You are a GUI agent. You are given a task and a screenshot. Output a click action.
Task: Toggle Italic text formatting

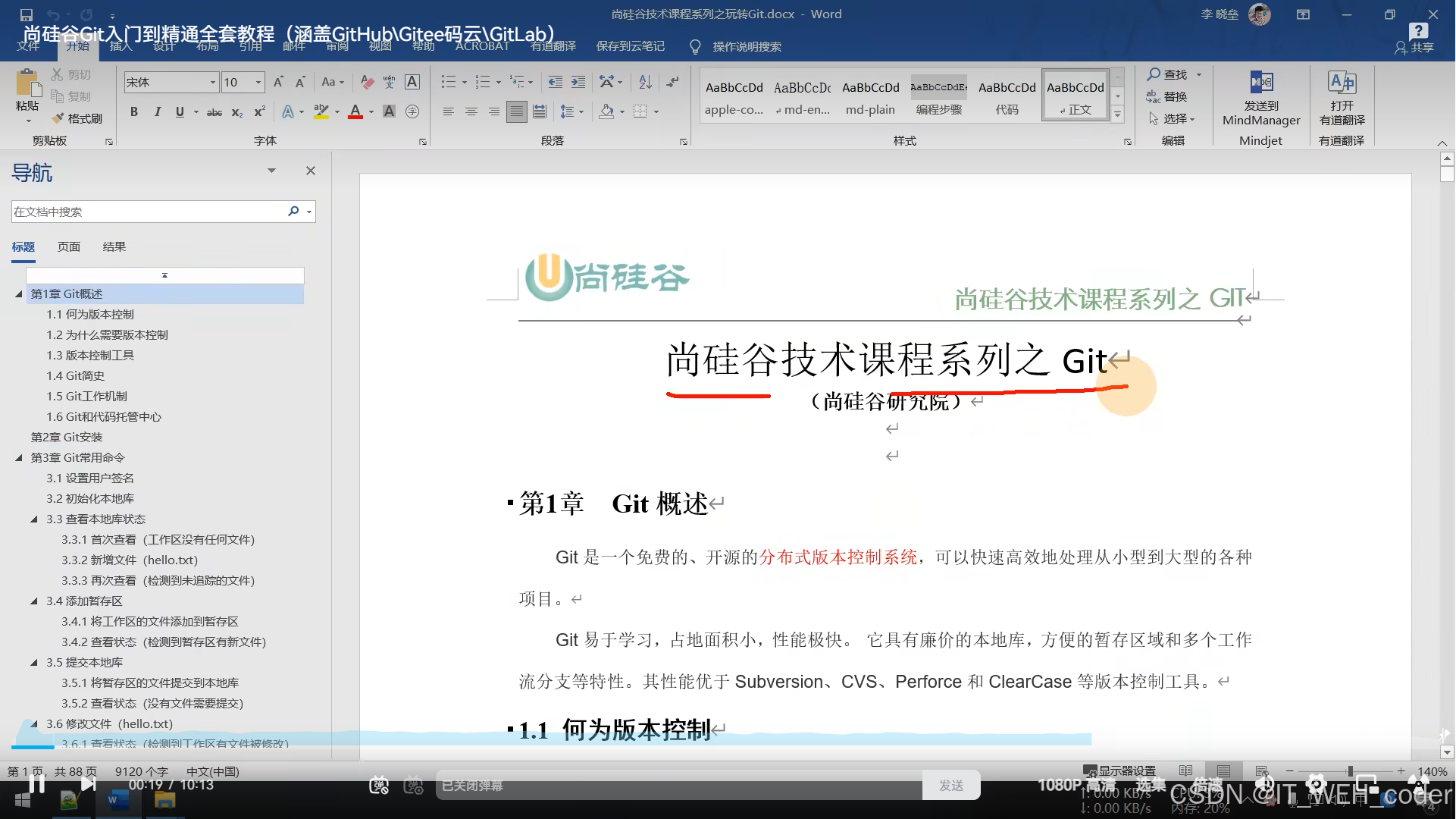[x=157, y=111]
